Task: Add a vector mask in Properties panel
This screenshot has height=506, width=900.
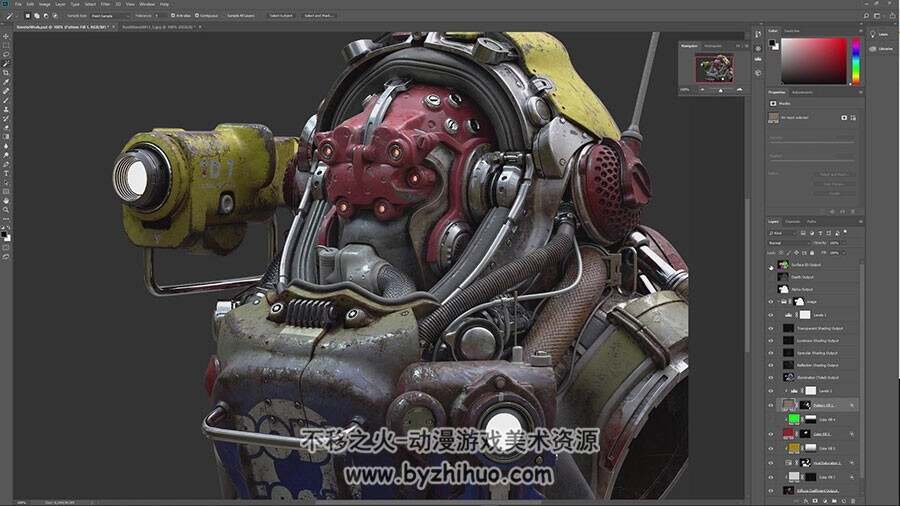Action: tap(854, 118)
